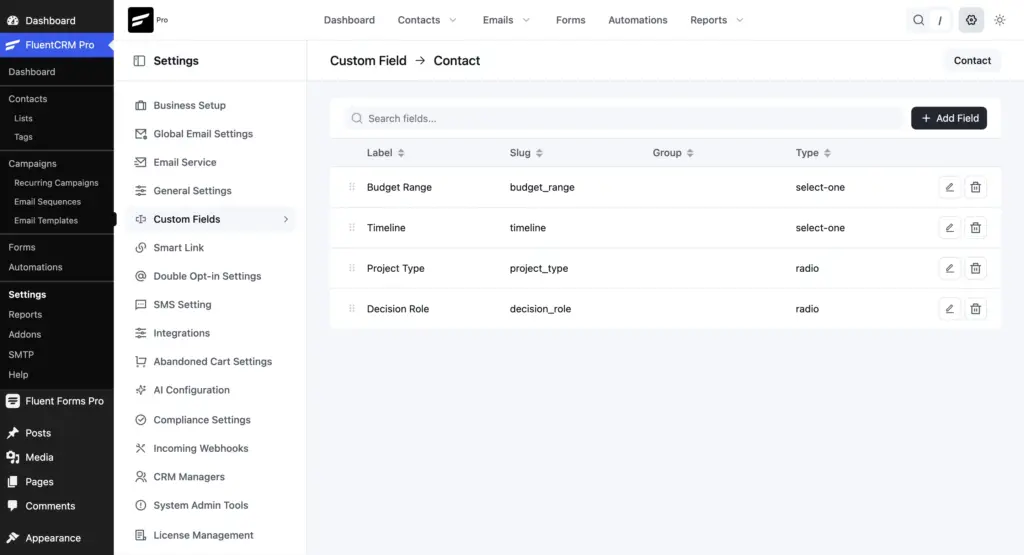Expand Custom Fields submenu chevron

pyautogui.click(x=285, y=219)
